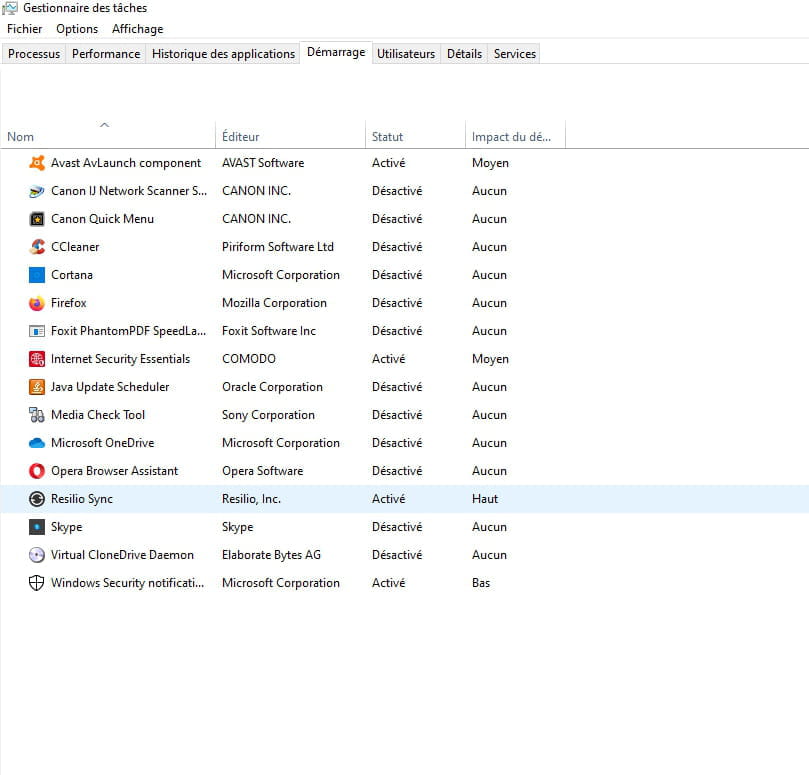Select the Foxit PhantomPDF SpeedLa... name
809x775 pixels.
[x=128, y=331]
